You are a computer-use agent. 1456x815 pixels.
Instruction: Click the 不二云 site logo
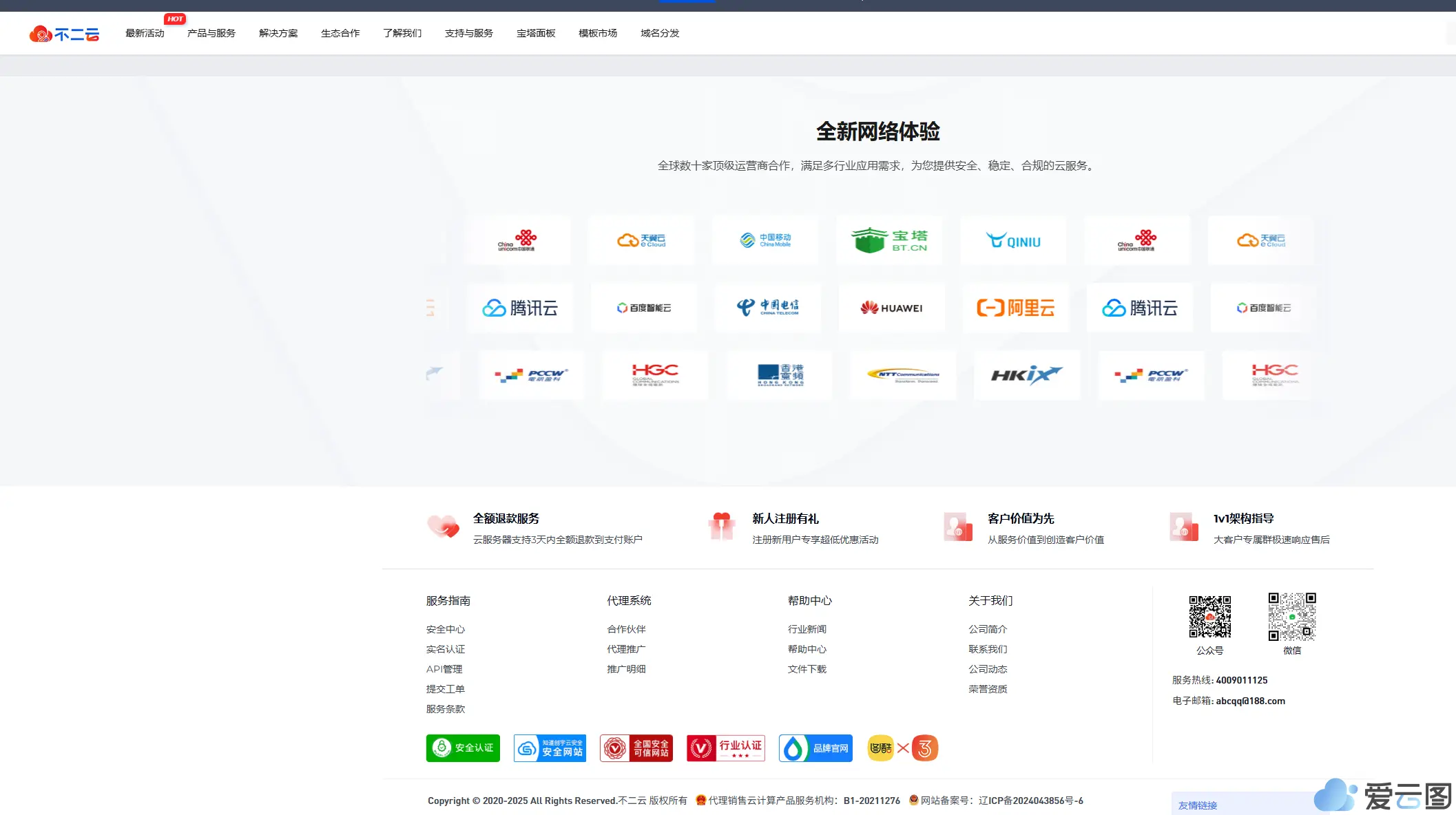tap(64, 34)
